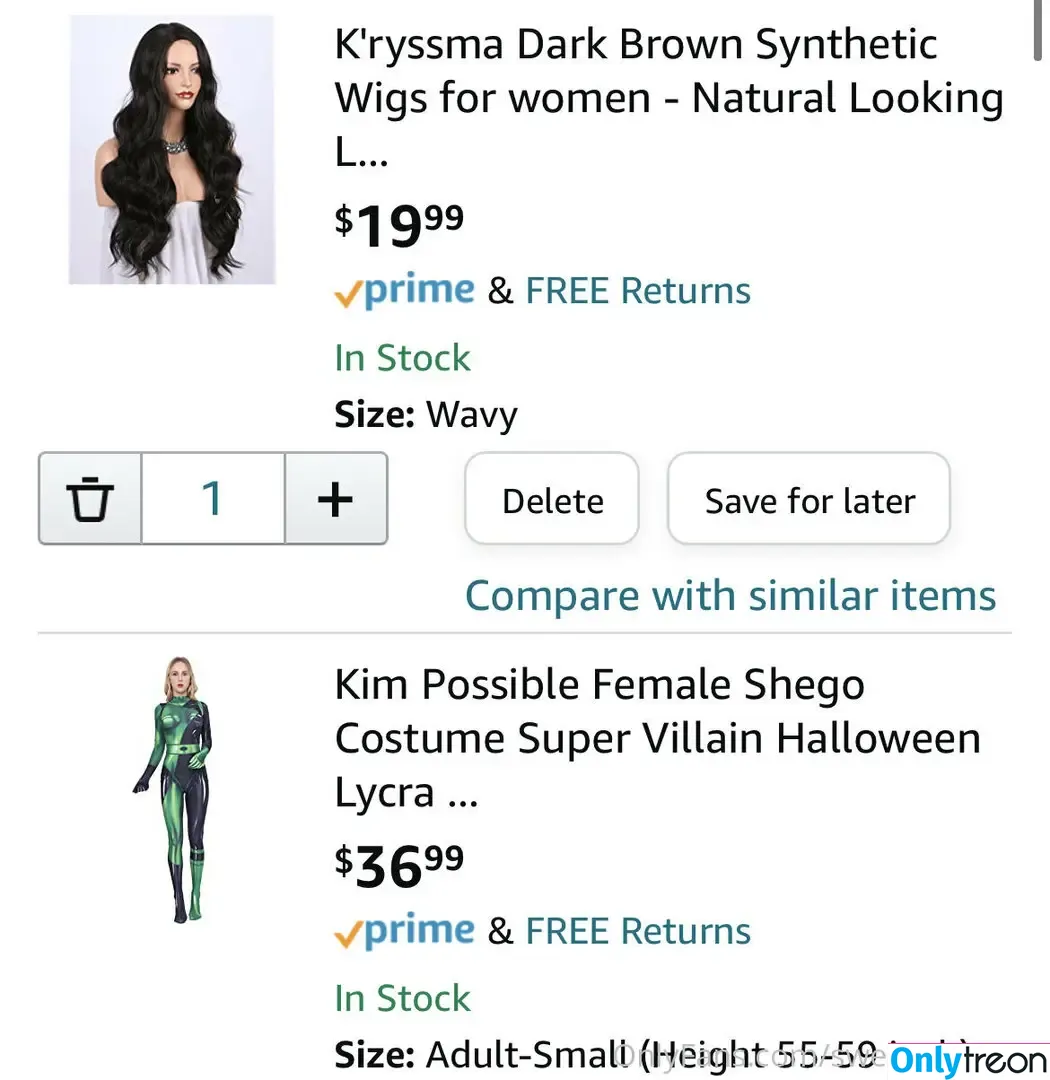1050x1080 pixels.
Task: Click FREE Returns link under the costume
Action: point(637,931)
